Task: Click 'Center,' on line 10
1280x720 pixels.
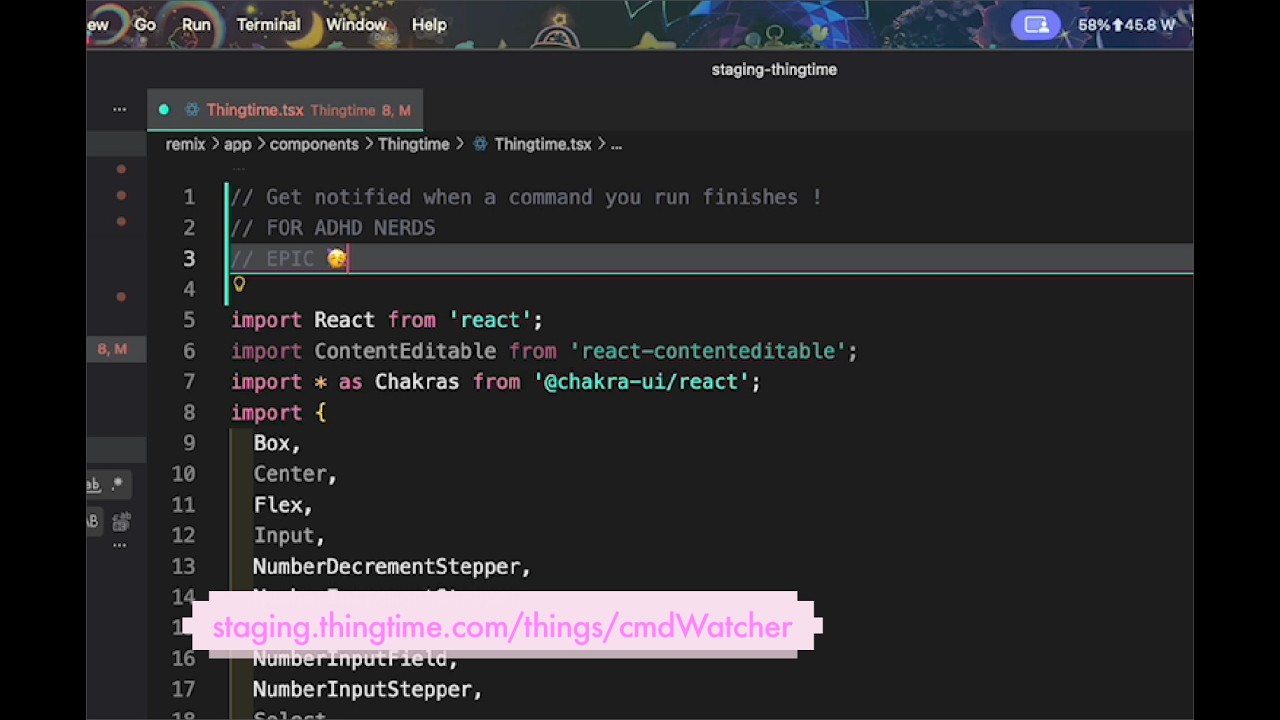Action: [295, 474]
